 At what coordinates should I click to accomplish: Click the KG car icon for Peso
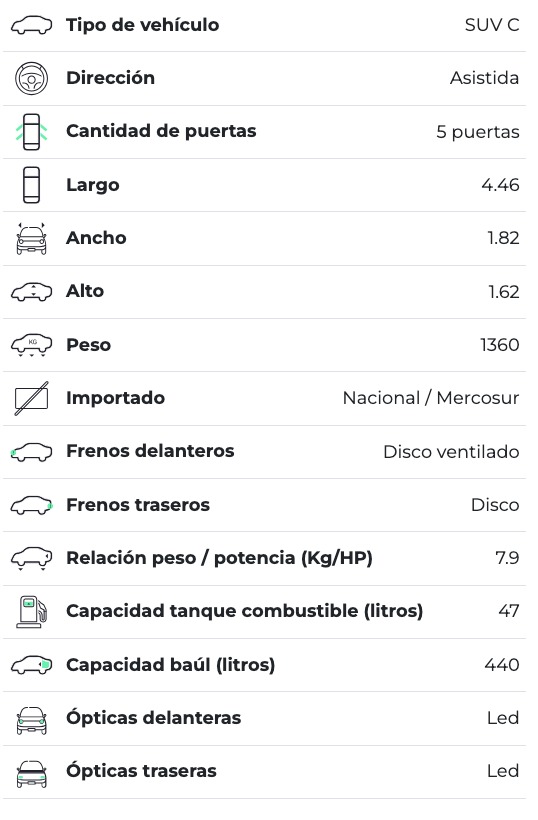click(x=31, y=345)
